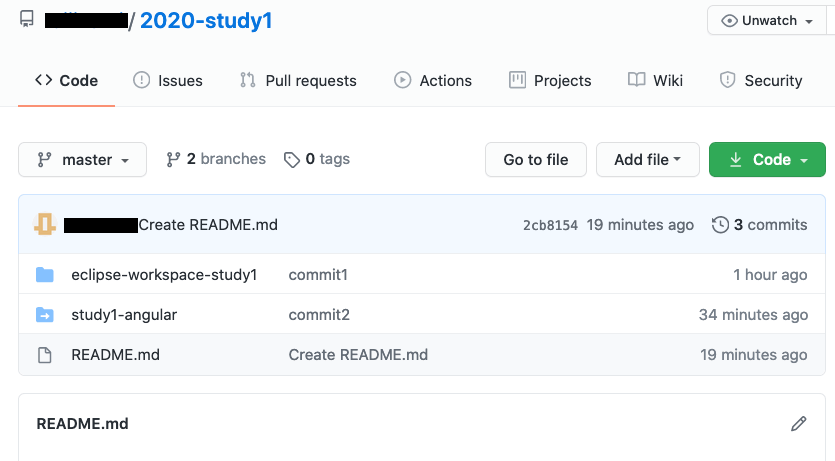Open the latest commit message Create README.md
This screenshot has width=835, height=461.
[x=208, y=225]
